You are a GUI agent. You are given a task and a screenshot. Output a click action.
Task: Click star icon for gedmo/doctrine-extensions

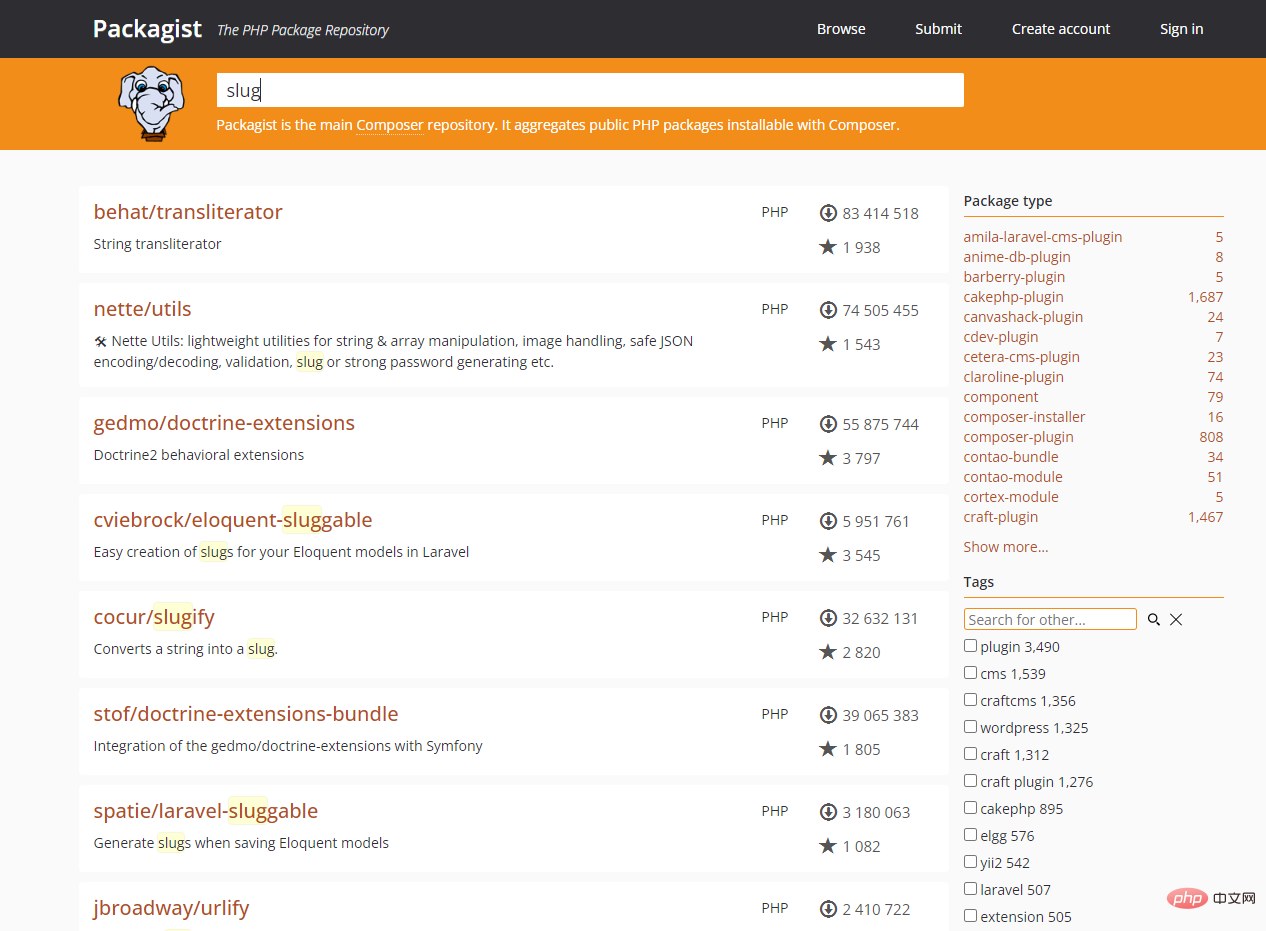coord(828,458)
